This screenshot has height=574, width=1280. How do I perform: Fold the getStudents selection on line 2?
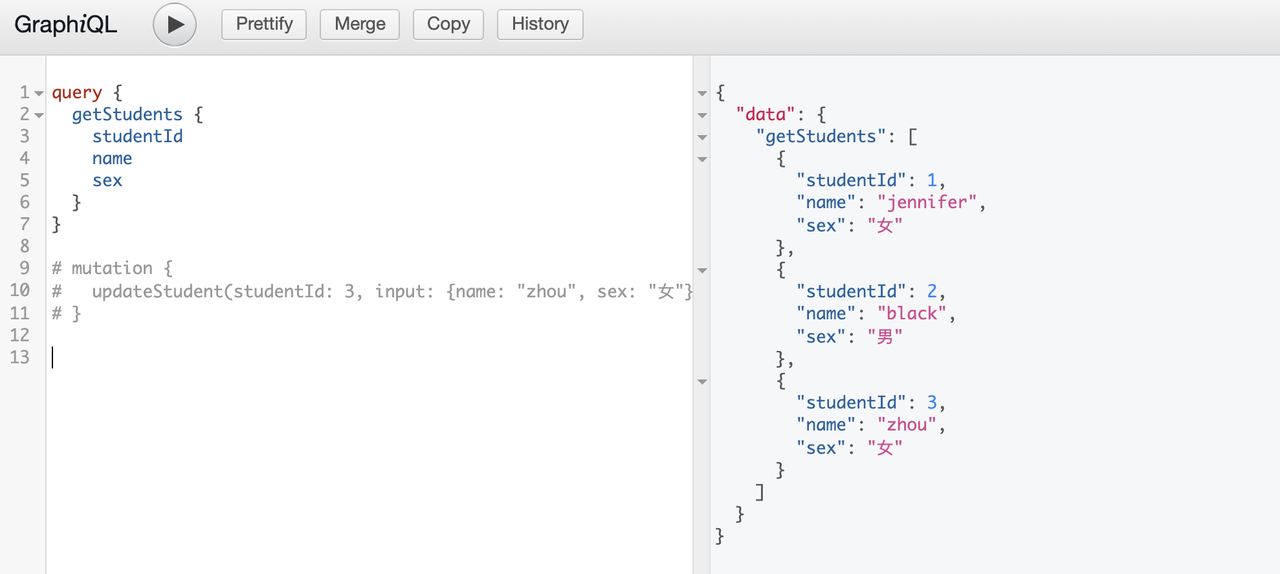point(39,115)
